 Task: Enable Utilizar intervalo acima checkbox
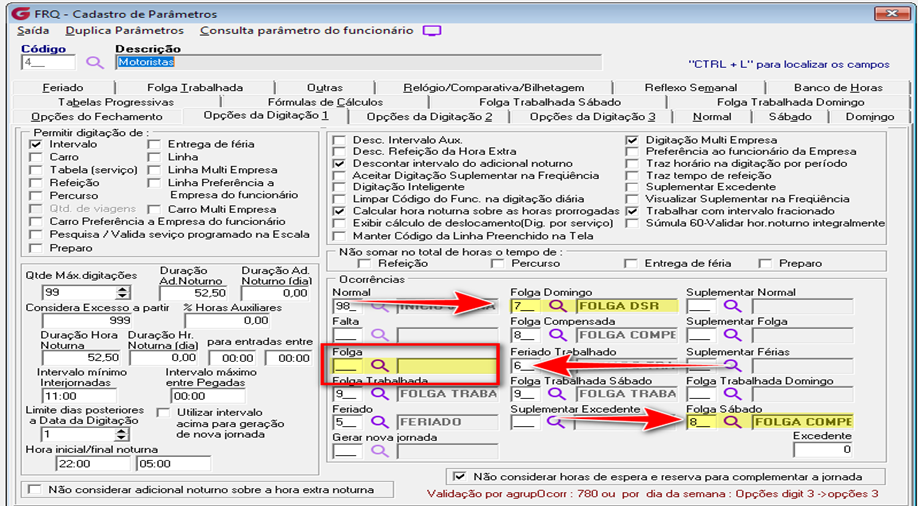[x=163, y=413]
